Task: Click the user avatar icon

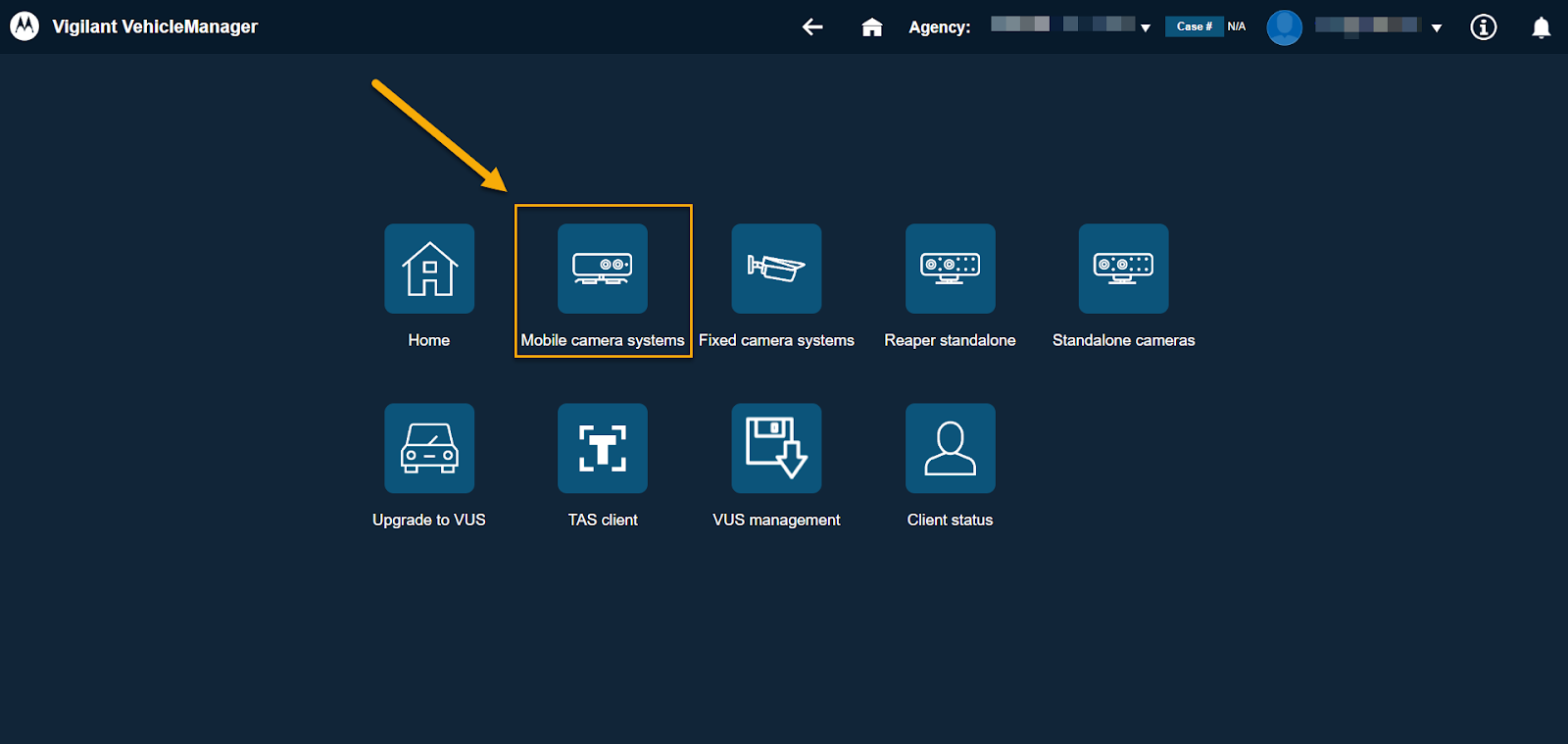Action: (1285, 27)
